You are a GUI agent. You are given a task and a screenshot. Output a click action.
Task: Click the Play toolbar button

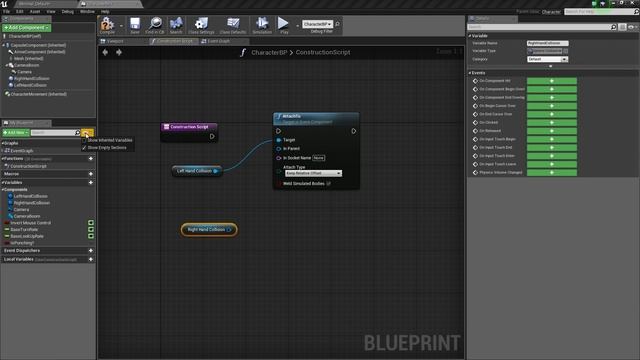(x=284, y=25)
